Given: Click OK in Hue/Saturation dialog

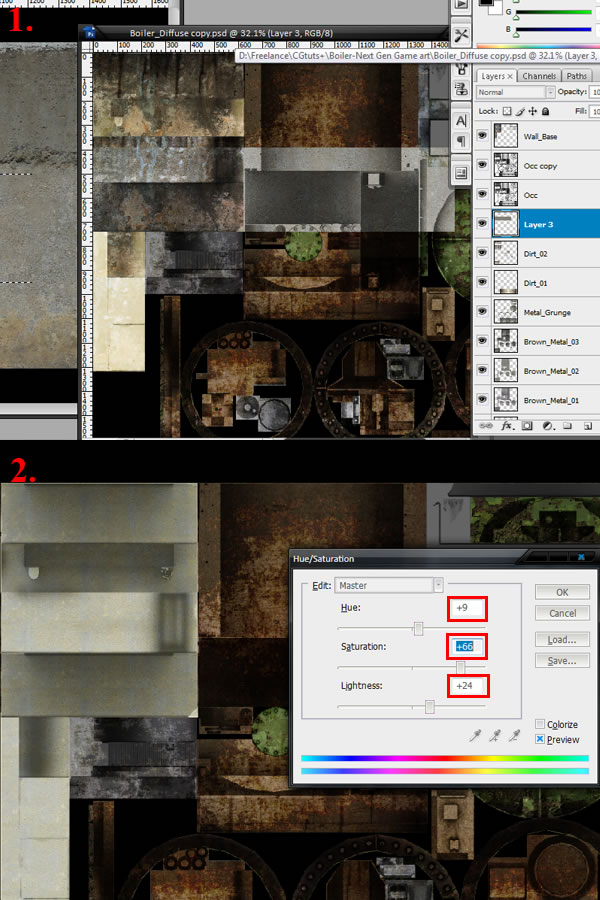Looking at the screenshot, I should [562, 592].
